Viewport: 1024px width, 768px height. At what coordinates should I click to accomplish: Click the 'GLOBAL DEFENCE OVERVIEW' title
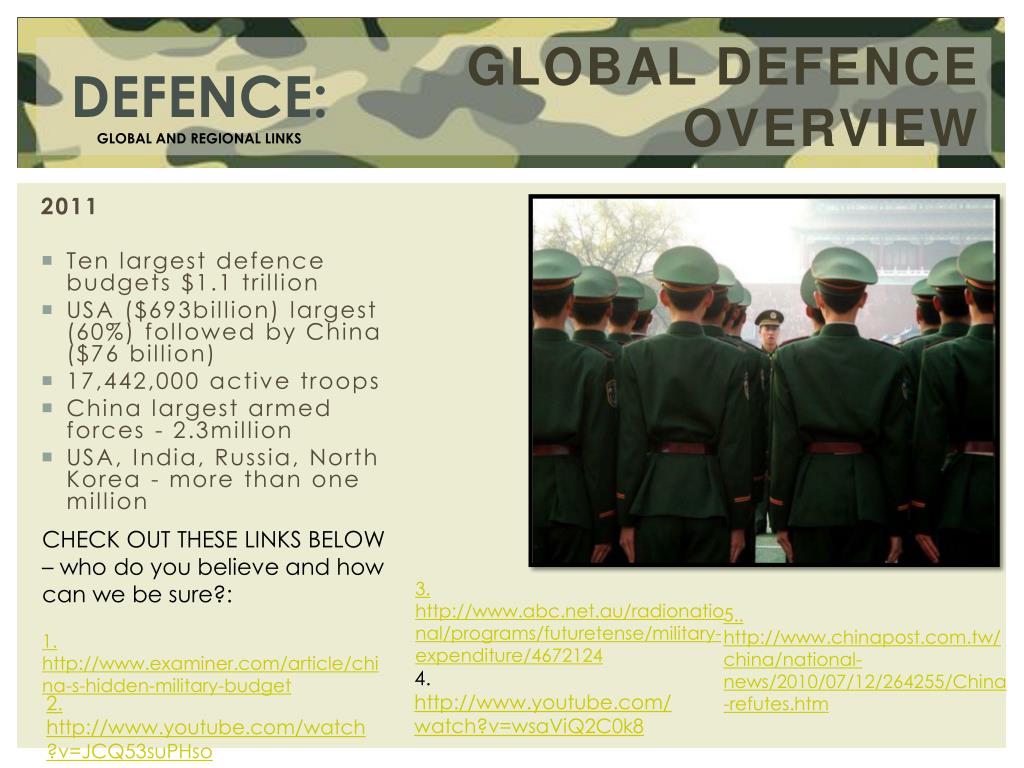[x=722, y=97]
